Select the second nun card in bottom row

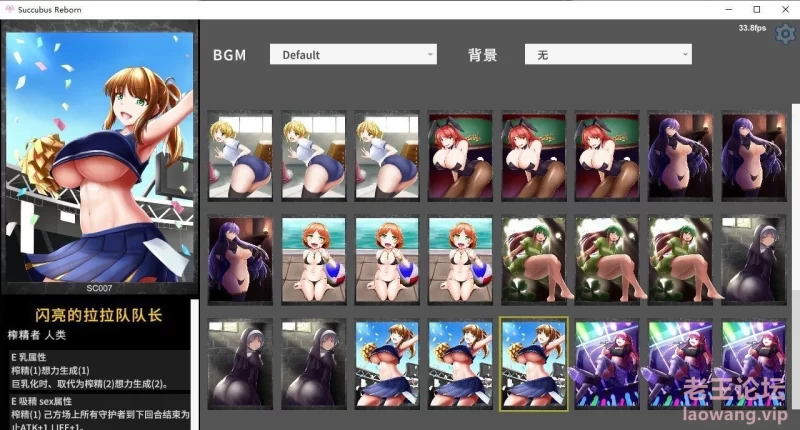click(314, 364)
